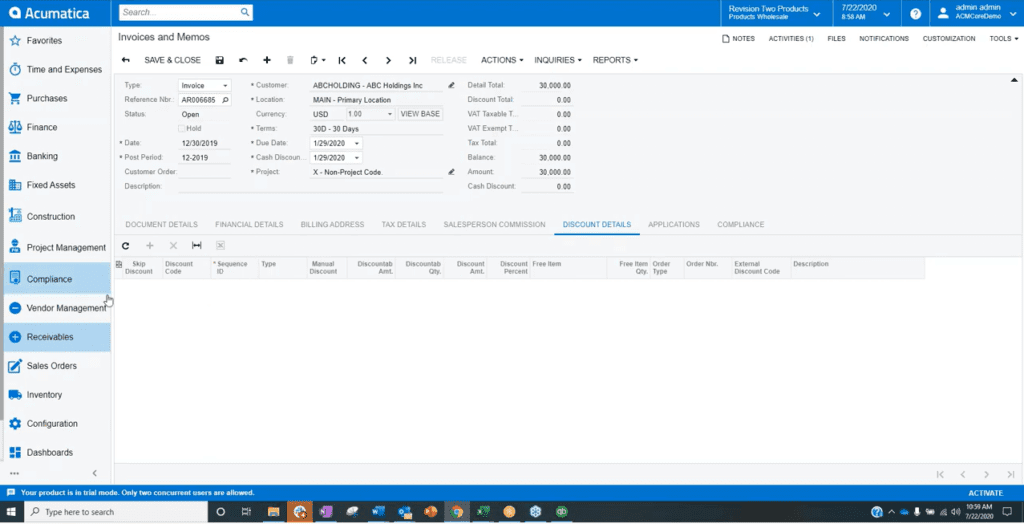This screenshot has height=524, width=1024.
Task: Open the Due Date calendar dropdown
Action: click(x=357, y=143)
